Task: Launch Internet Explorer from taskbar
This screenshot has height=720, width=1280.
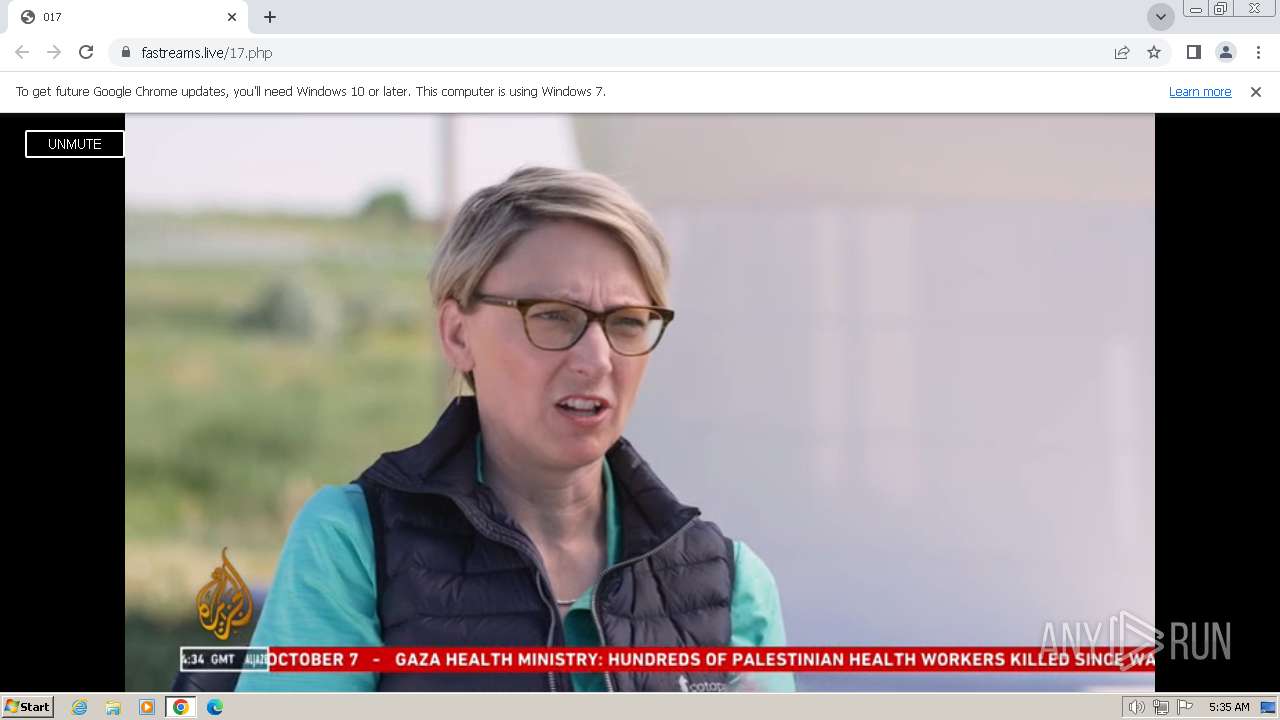Action: coord(80,707)
